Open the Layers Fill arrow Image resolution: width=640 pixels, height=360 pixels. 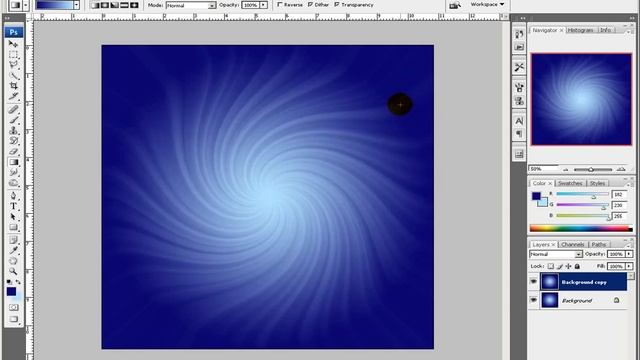pyautogui.click(x=629, y=266)
